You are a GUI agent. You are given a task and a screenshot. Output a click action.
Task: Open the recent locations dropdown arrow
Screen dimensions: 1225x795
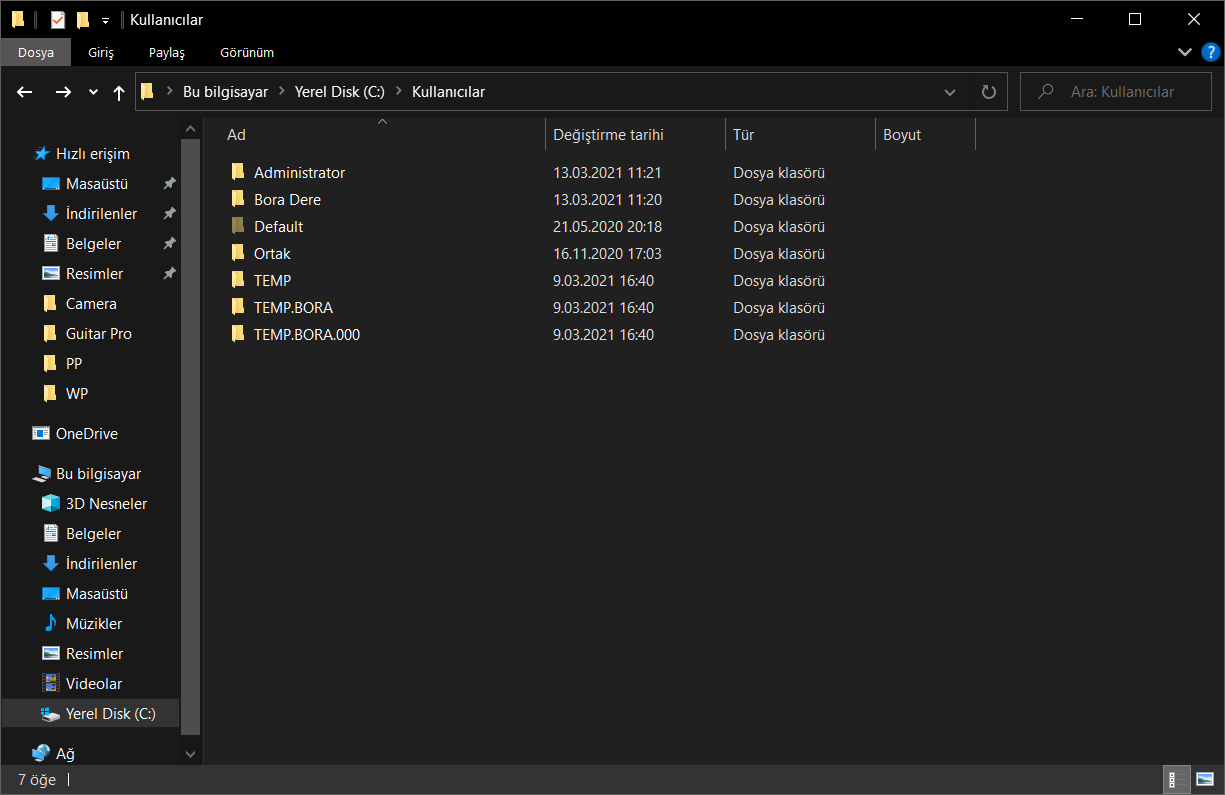click(93, 92)
